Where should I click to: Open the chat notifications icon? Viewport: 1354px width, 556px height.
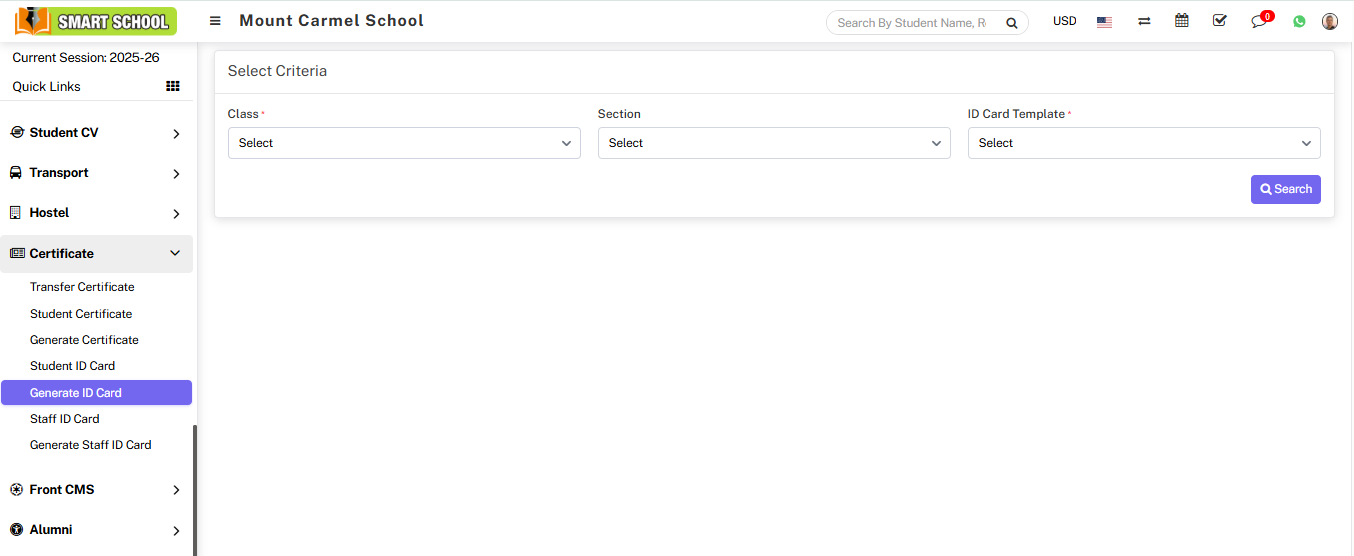[1259, 22]
